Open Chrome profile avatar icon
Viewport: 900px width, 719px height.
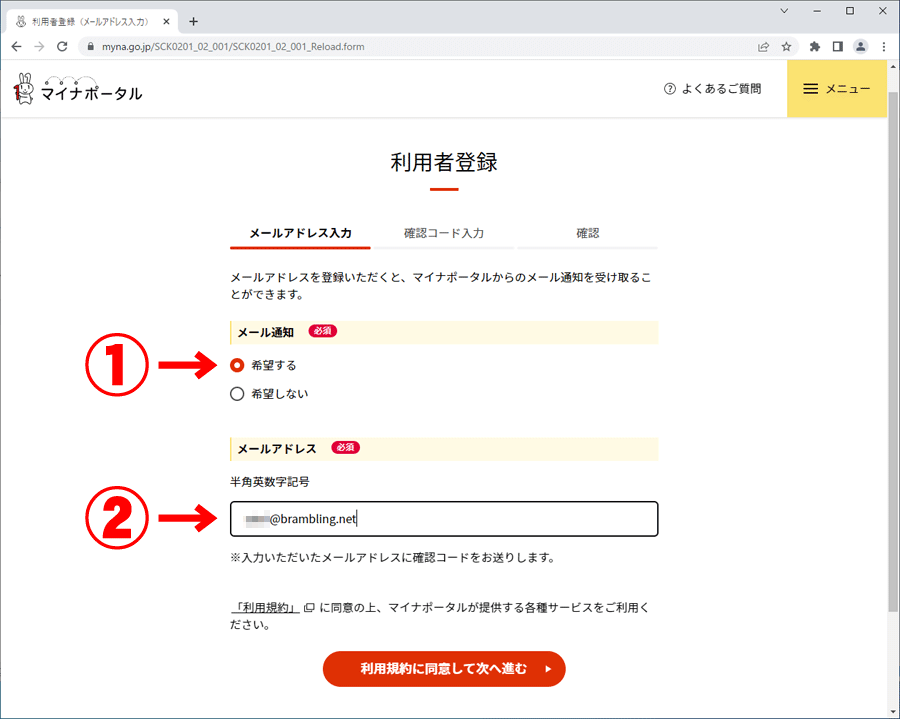(860, 46)
